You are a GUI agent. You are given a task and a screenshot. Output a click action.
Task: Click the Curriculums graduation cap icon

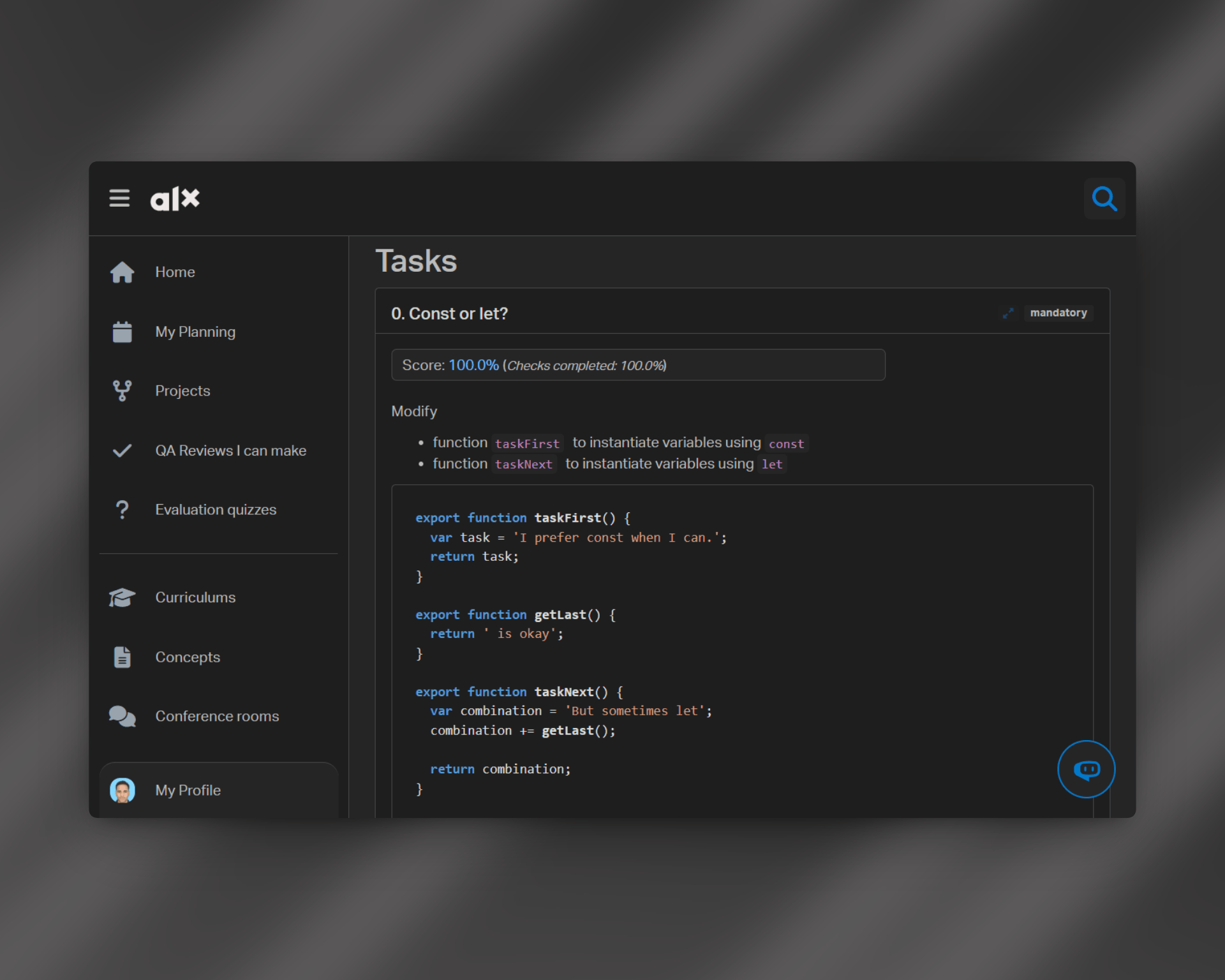pos(122,597)
